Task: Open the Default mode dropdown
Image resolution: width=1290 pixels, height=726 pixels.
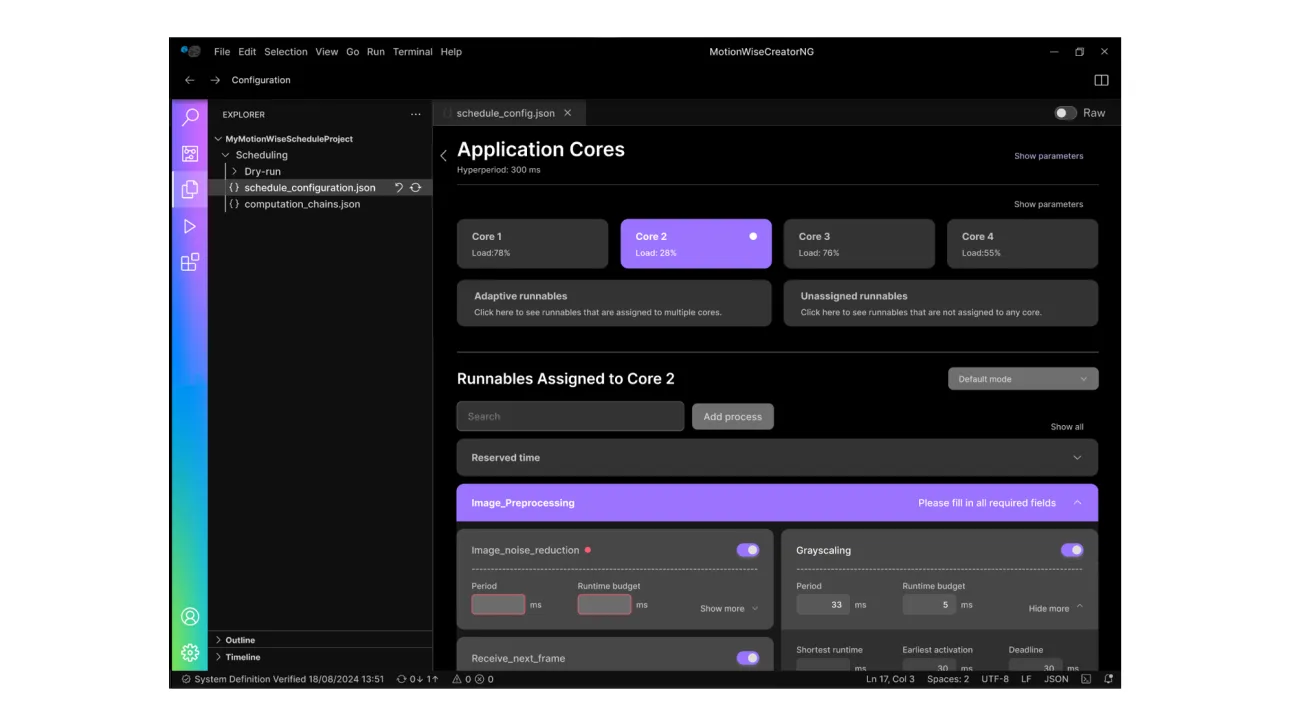Action: (1022, 378)
